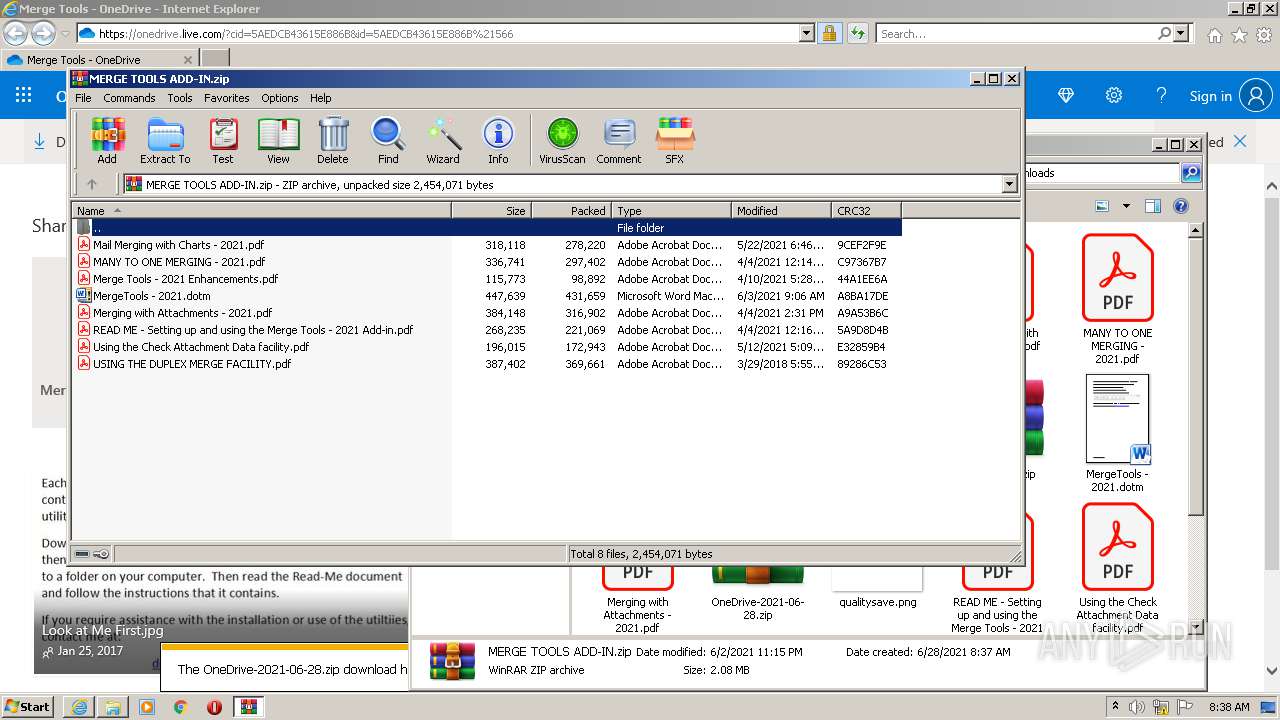
Task: Click the security lock icon in address bar
Action: pyautogui.click(x=829, y=33)
